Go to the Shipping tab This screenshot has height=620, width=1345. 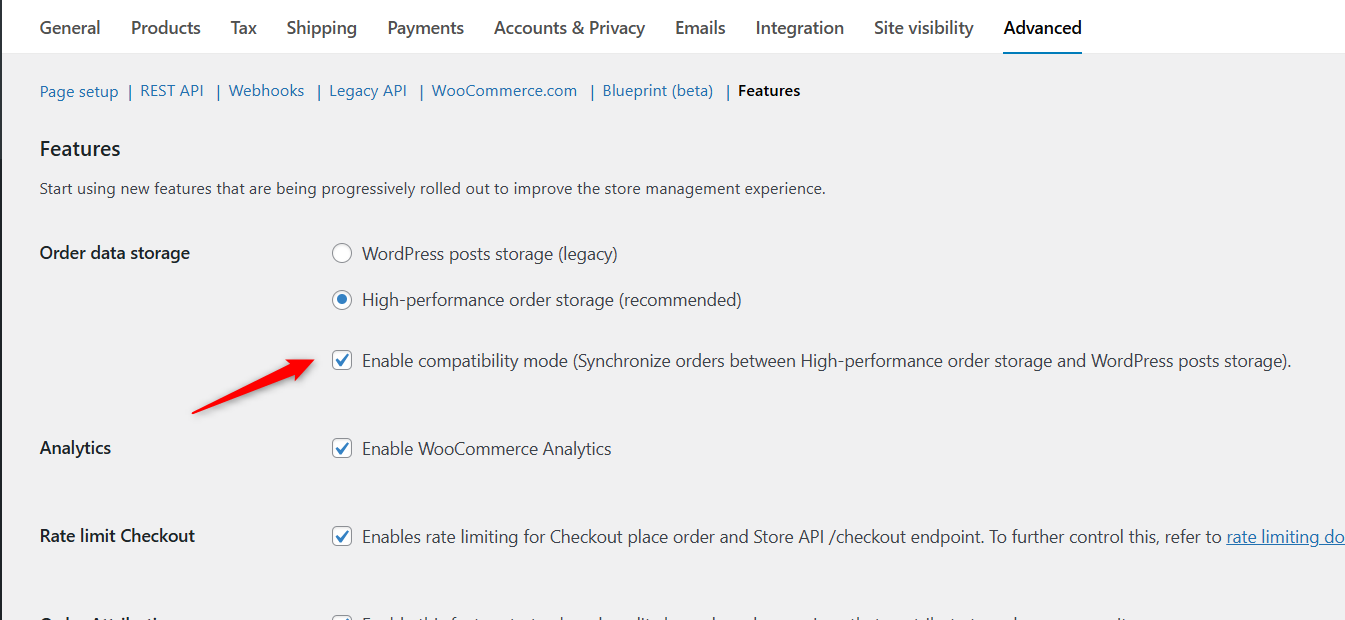point(322,28)
